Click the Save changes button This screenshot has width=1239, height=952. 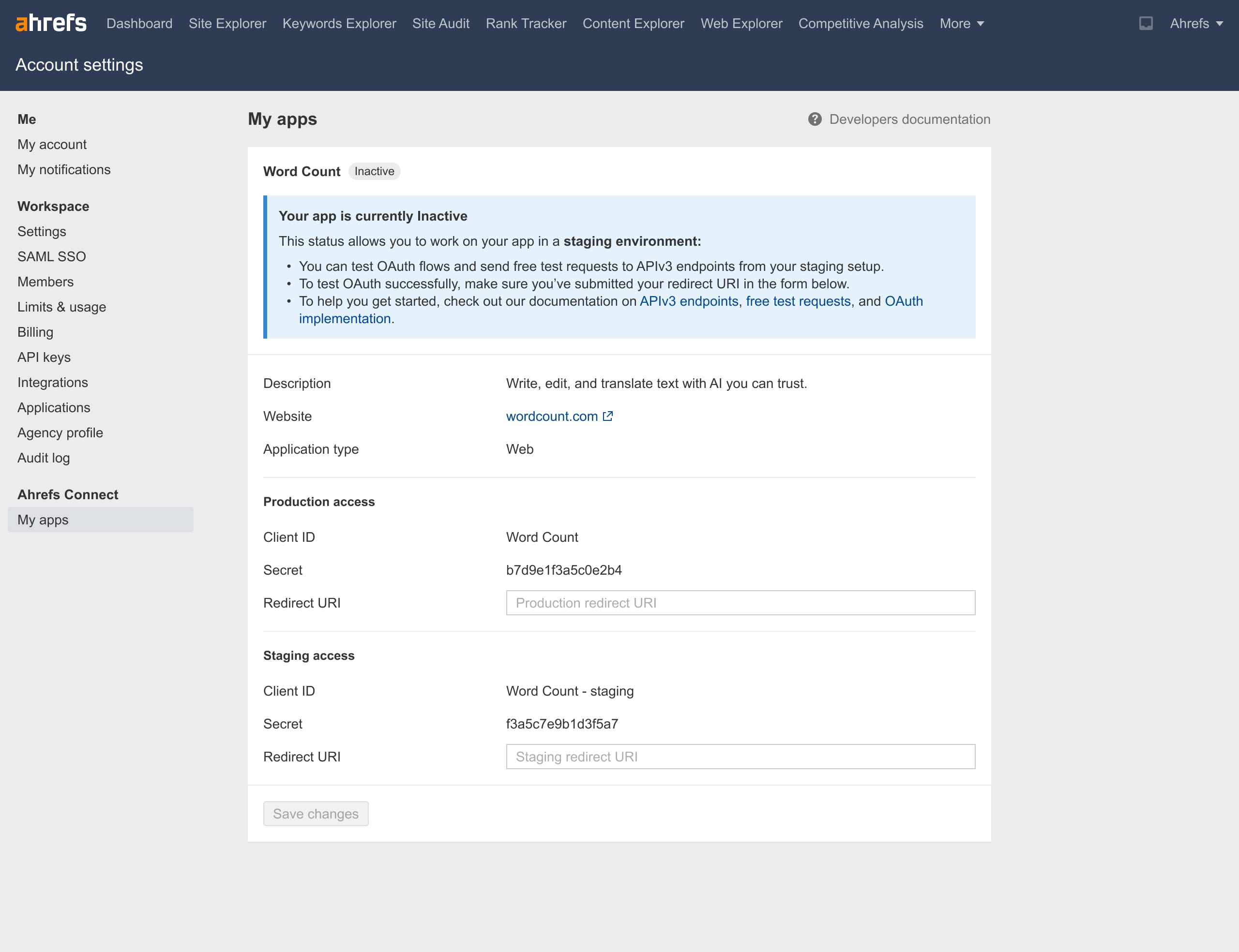coord(316,813)
